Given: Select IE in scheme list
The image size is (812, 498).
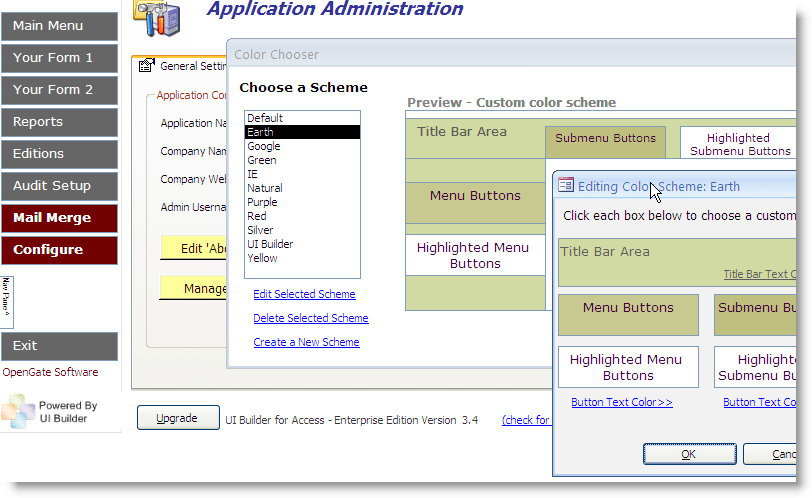Looking at the screenshot, I should tap(302, 174).
